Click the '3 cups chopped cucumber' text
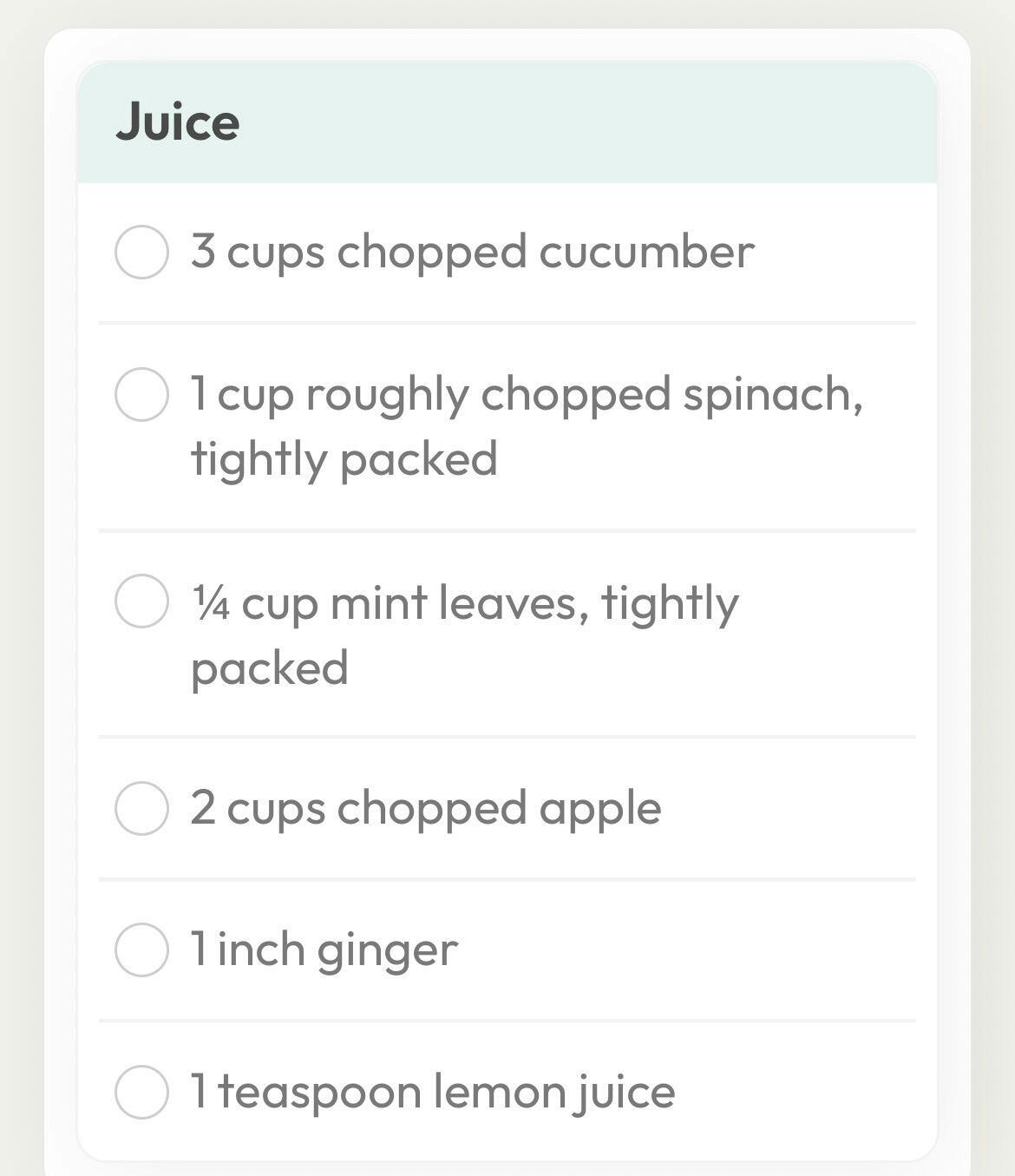The image size is (1015, 1176). tap(472, 253)
